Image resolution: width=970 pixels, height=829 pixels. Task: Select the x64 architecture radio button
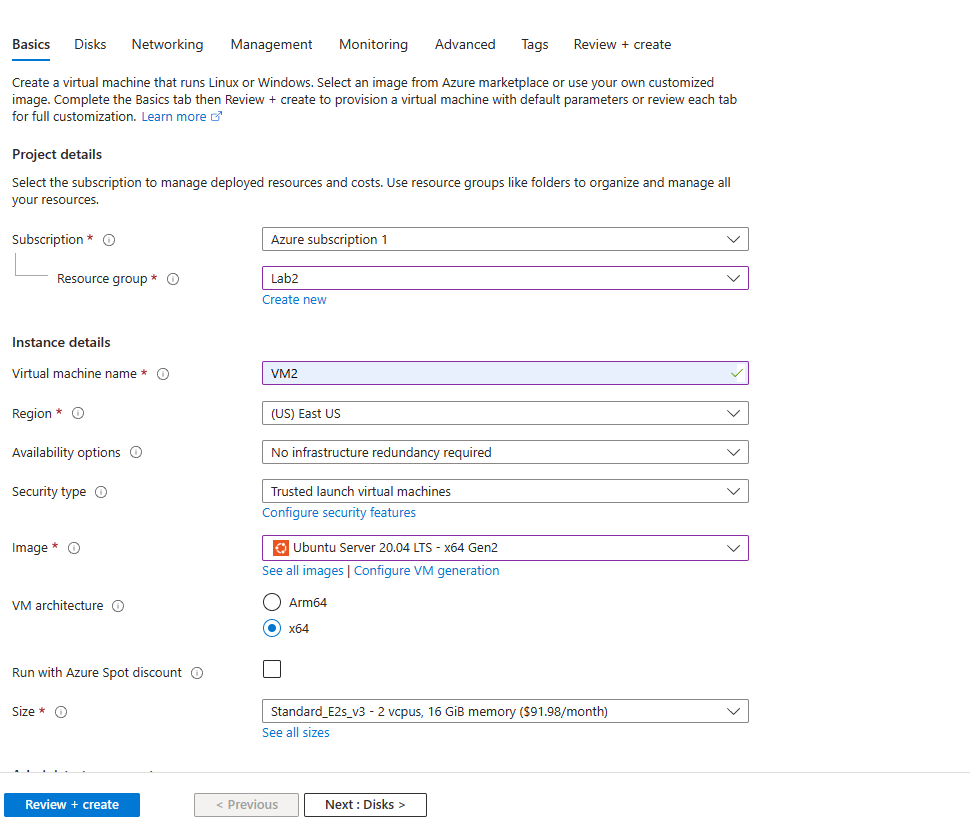tap(272, 628)
